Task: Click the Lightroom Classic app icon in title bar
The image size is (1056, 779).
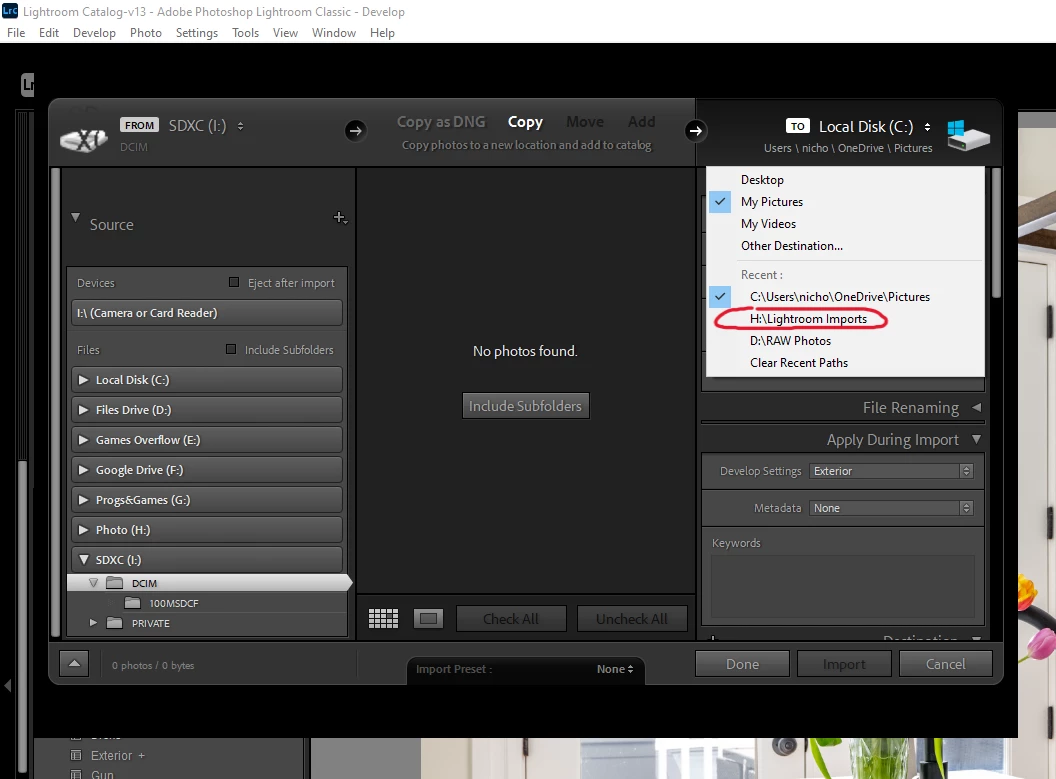Action: 9,11
